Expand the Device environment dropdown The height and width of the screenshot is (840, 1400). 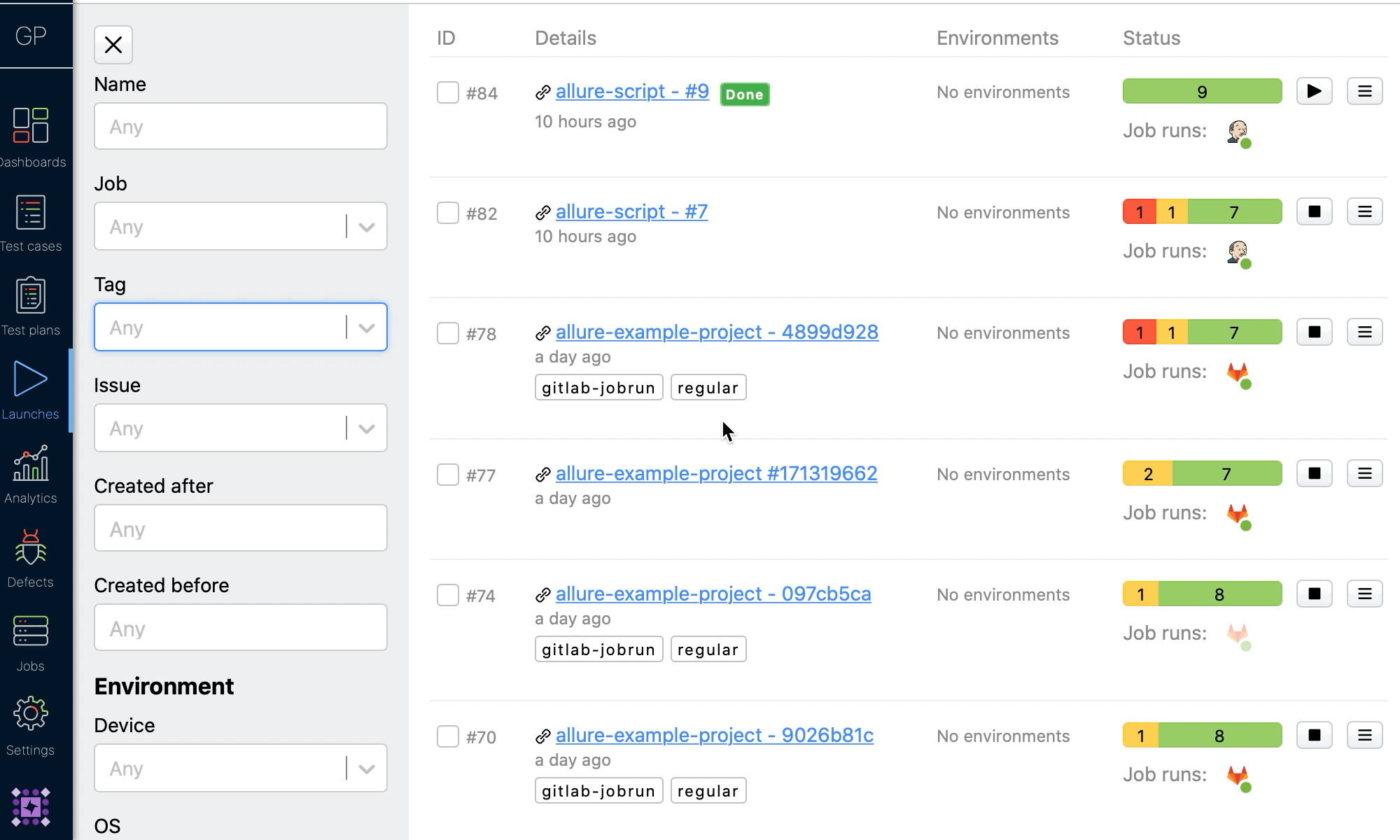click(366, 769)
